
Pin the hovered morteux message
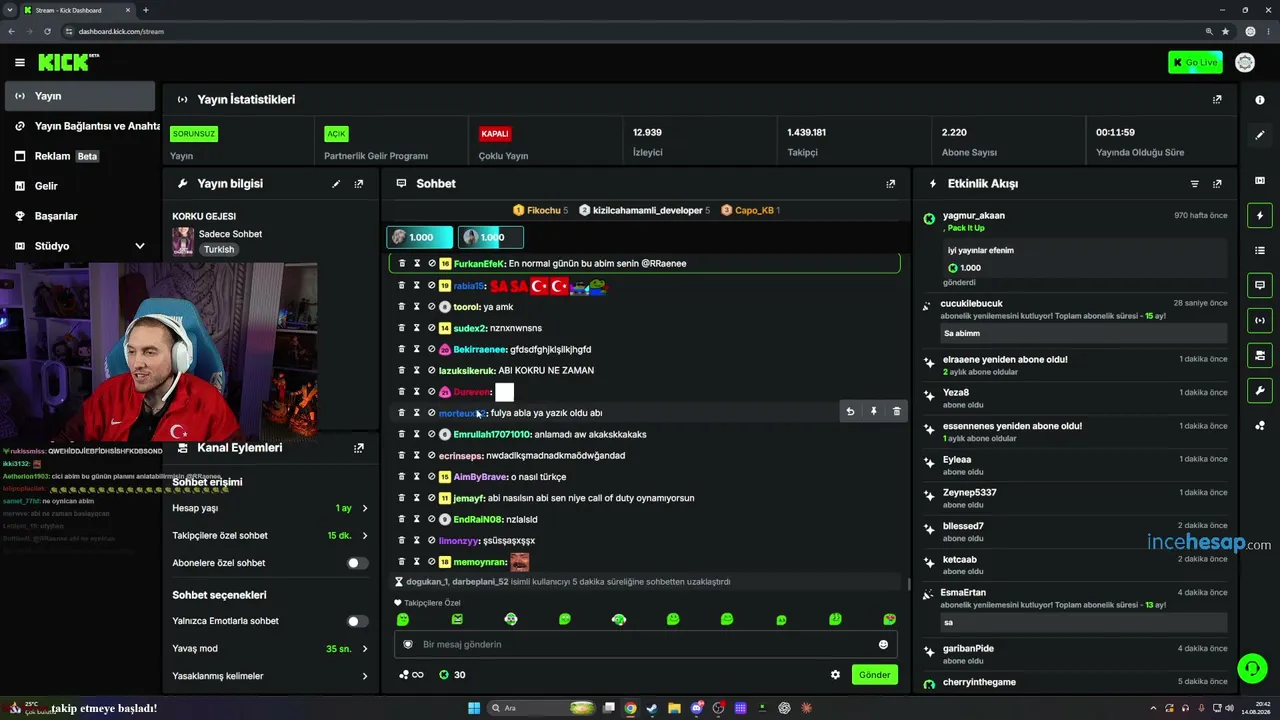coord(873,411)
